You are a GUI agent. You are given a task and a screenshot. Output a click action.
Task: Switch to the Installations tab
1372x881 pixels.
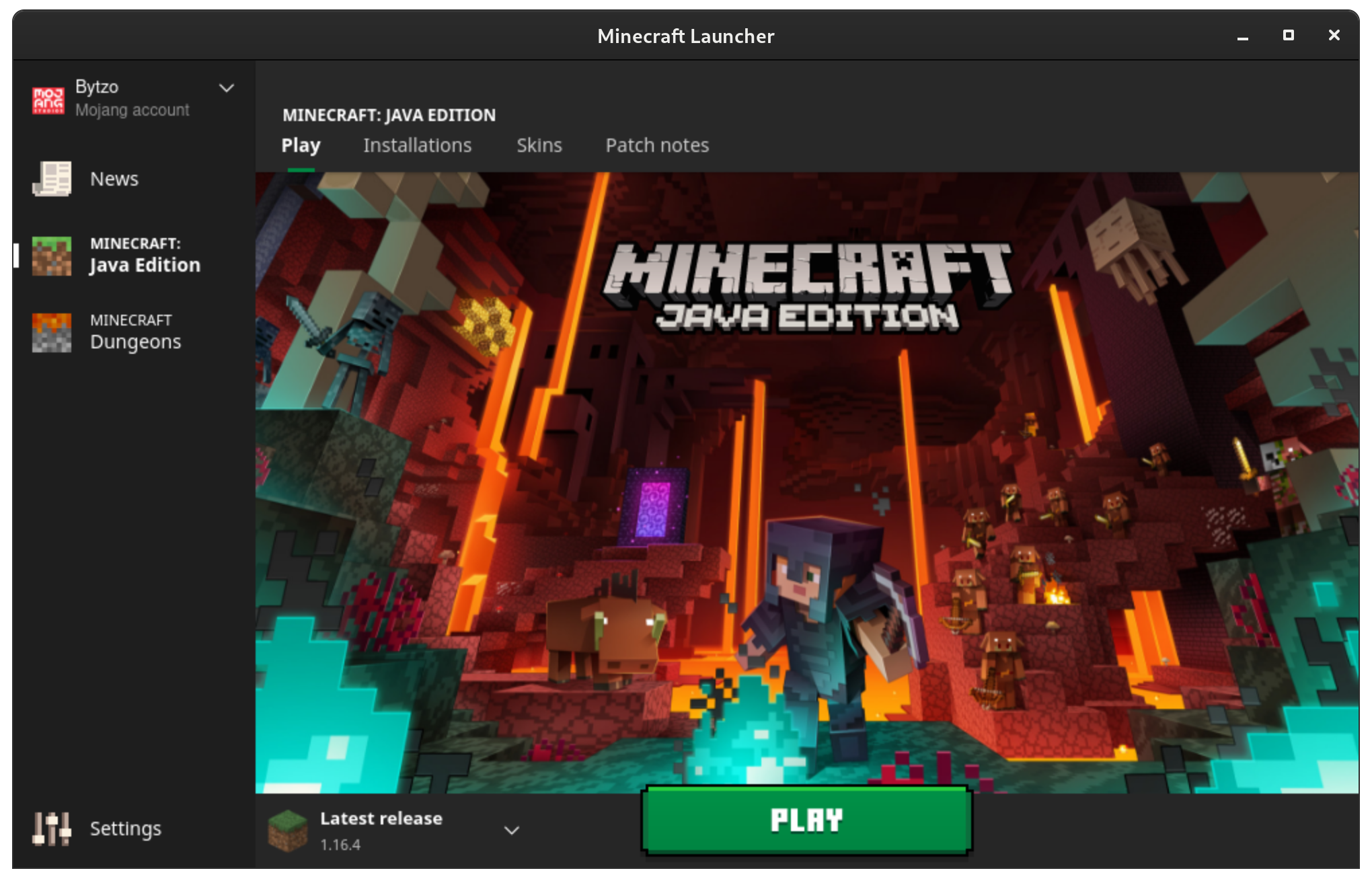click(x=417, y=145)
